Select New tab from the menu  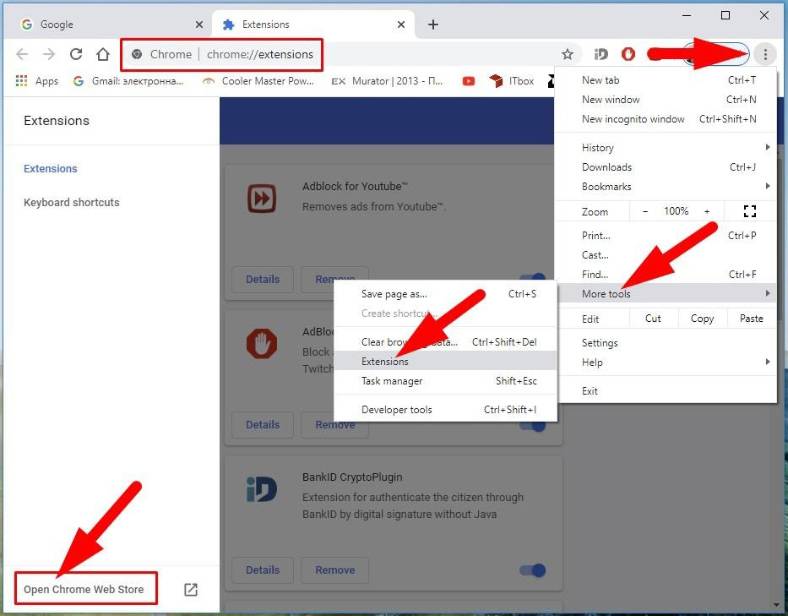(x=666, y=80)
